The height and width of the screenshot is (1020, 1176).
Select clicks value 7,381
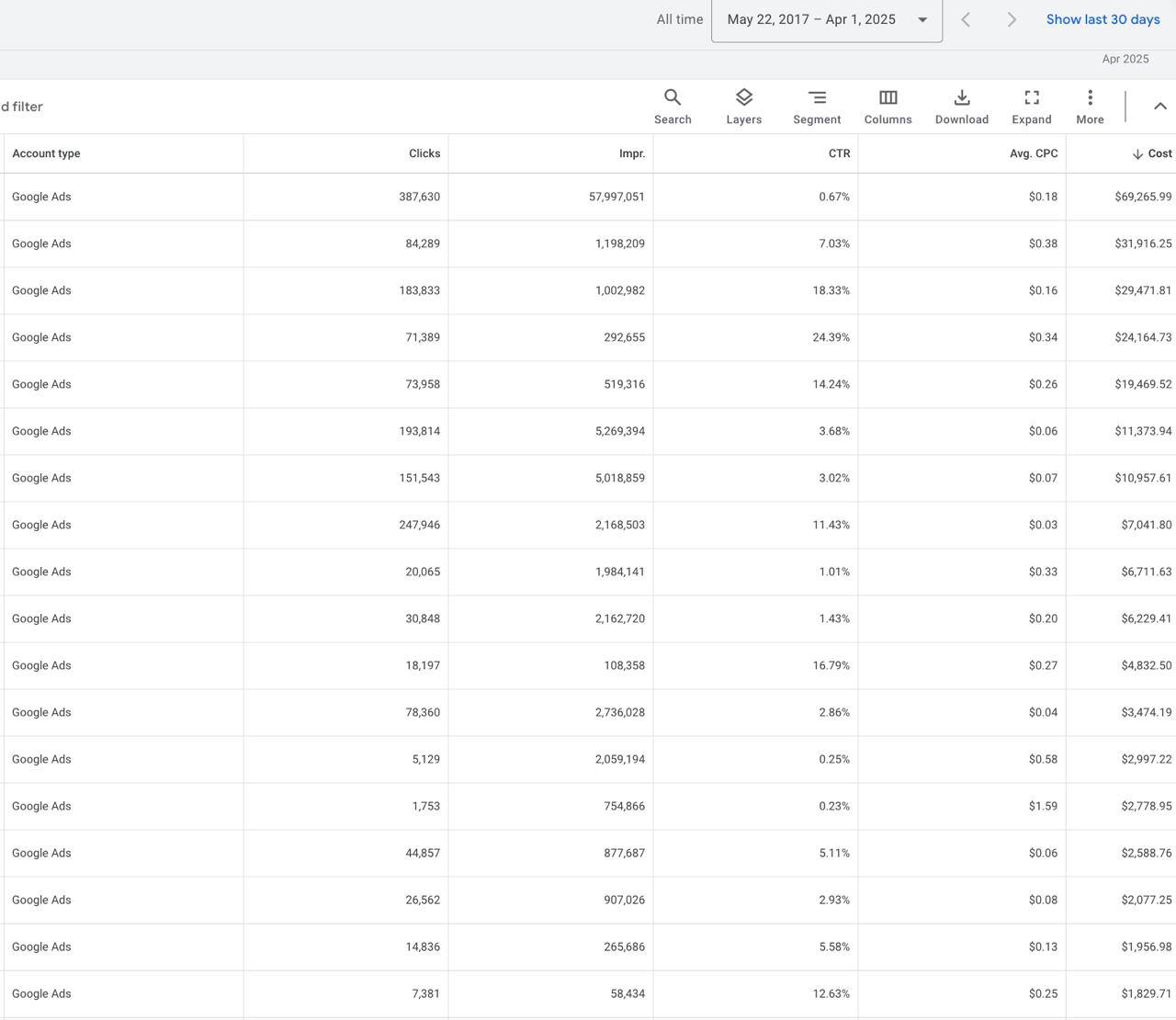pos(426,993)
